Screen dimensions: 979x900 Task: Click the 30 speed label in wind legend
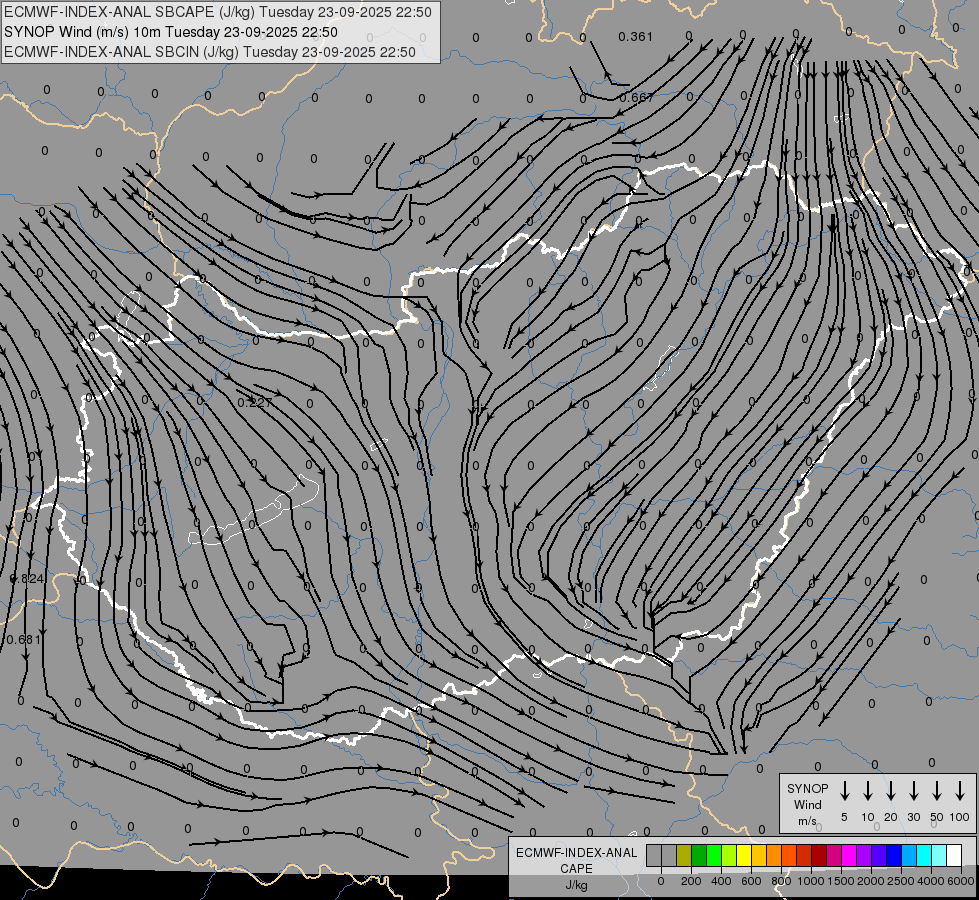click(x=913, y=817)
